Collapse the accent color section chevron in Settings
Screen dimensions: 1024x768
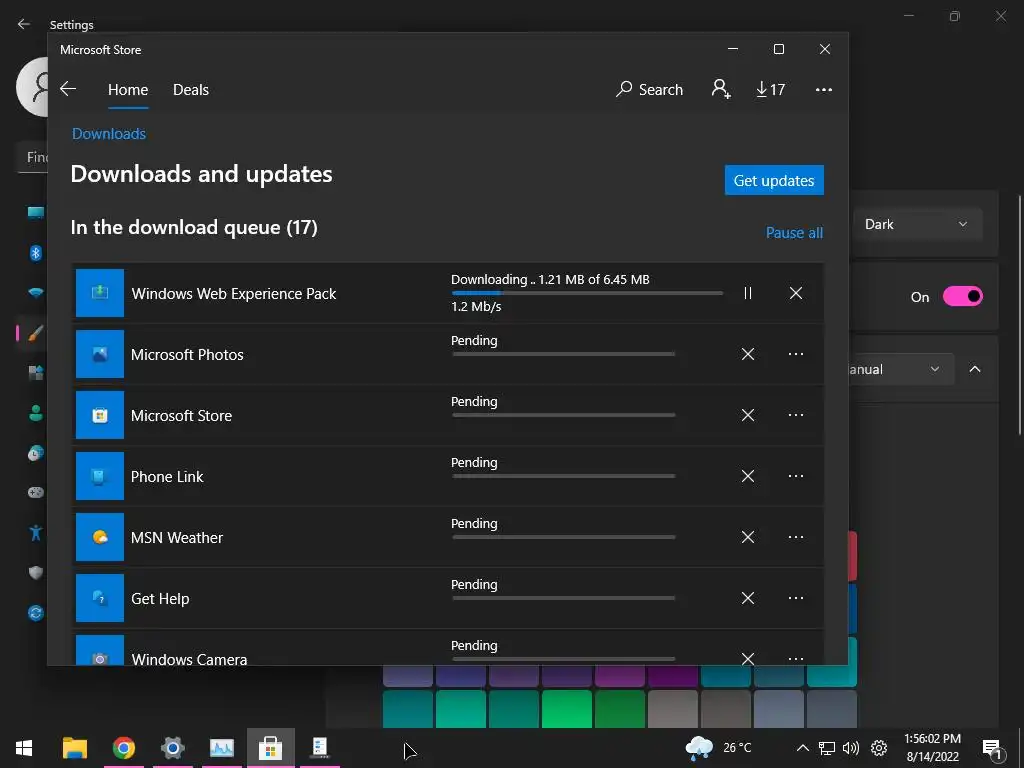point(974,369)
